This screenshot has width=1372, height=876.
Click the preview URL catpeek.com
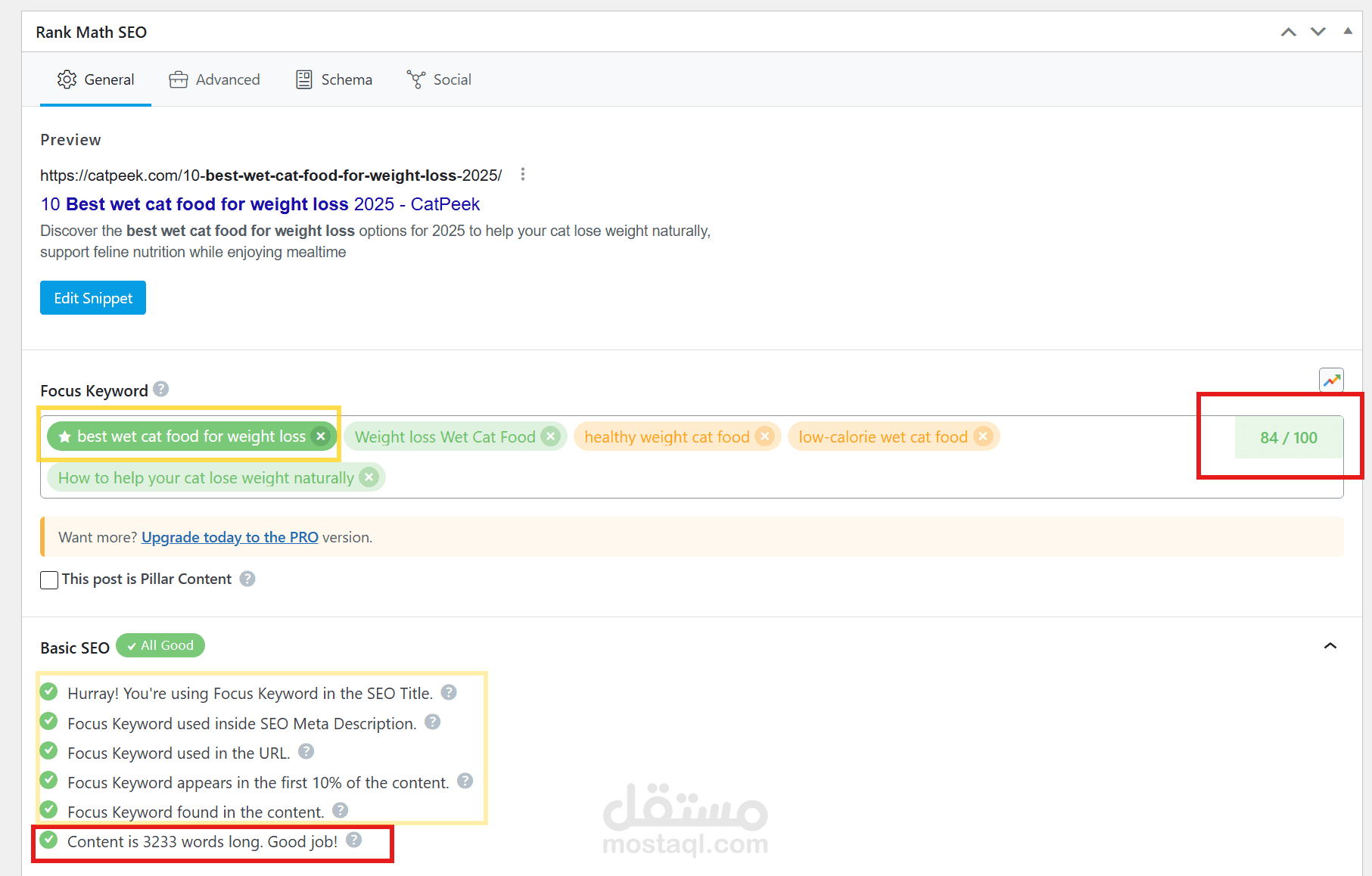tap(271, 176)
